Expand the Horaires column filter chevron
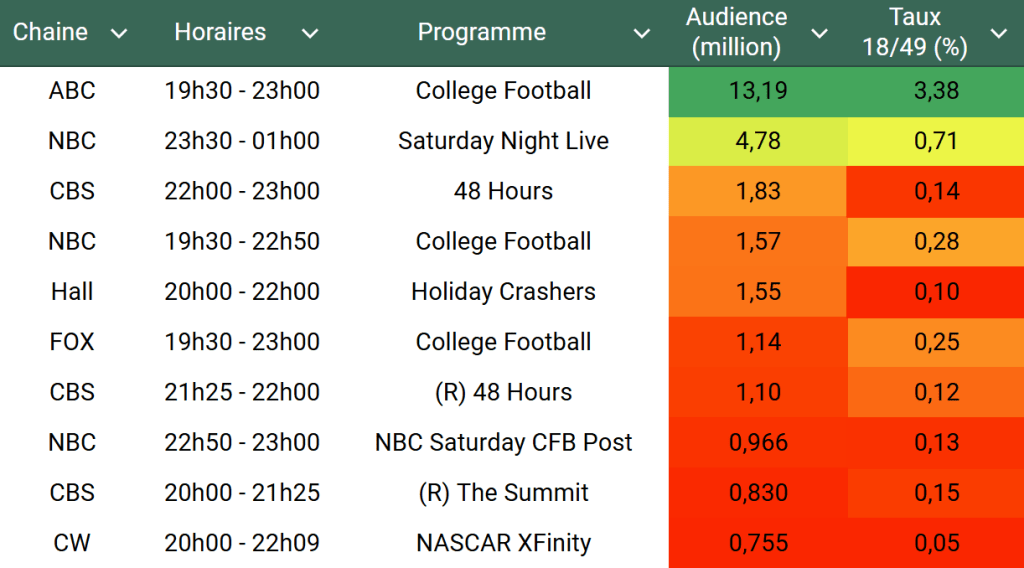 click(310, 34)
